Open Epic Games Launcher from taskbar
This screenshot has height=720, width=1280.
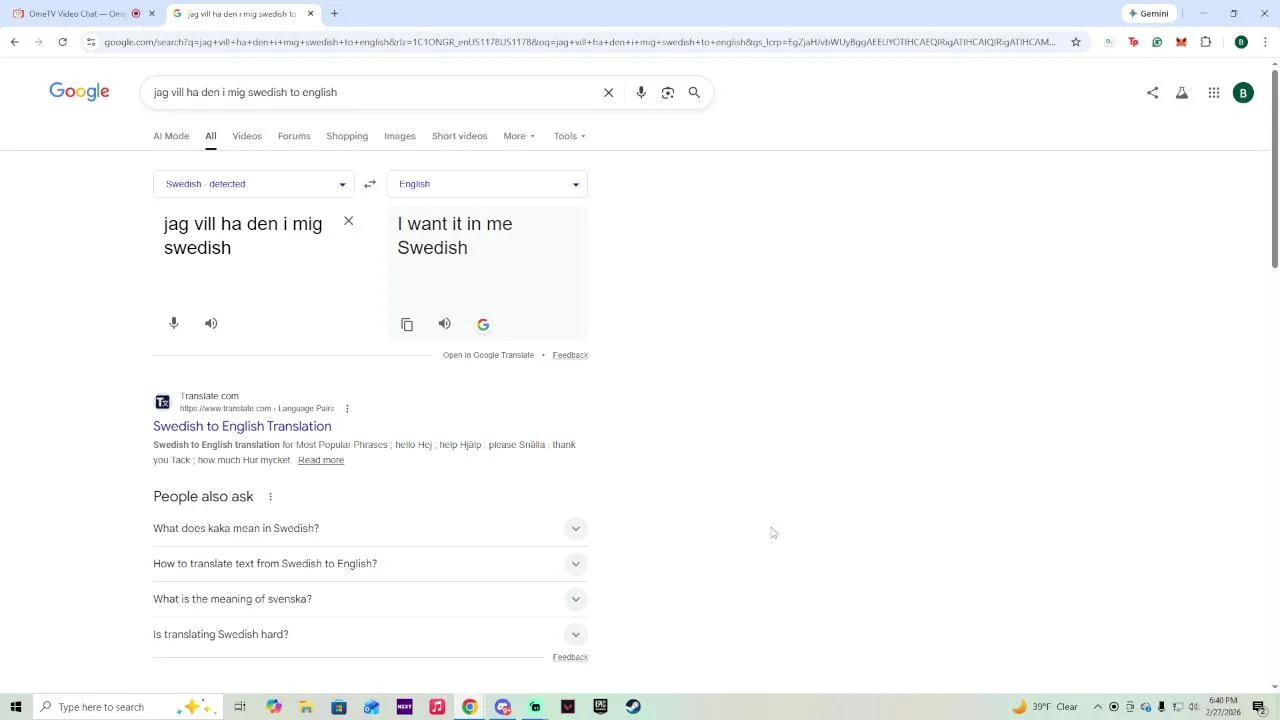[x=600, y=707]
